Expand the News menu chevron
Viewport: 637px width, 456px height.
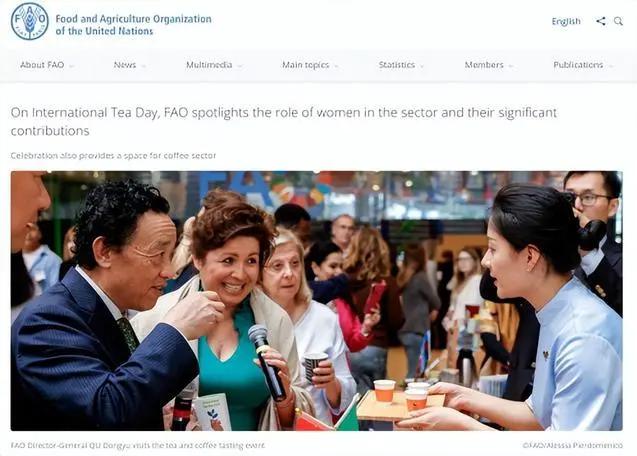(x=143, y=66)
